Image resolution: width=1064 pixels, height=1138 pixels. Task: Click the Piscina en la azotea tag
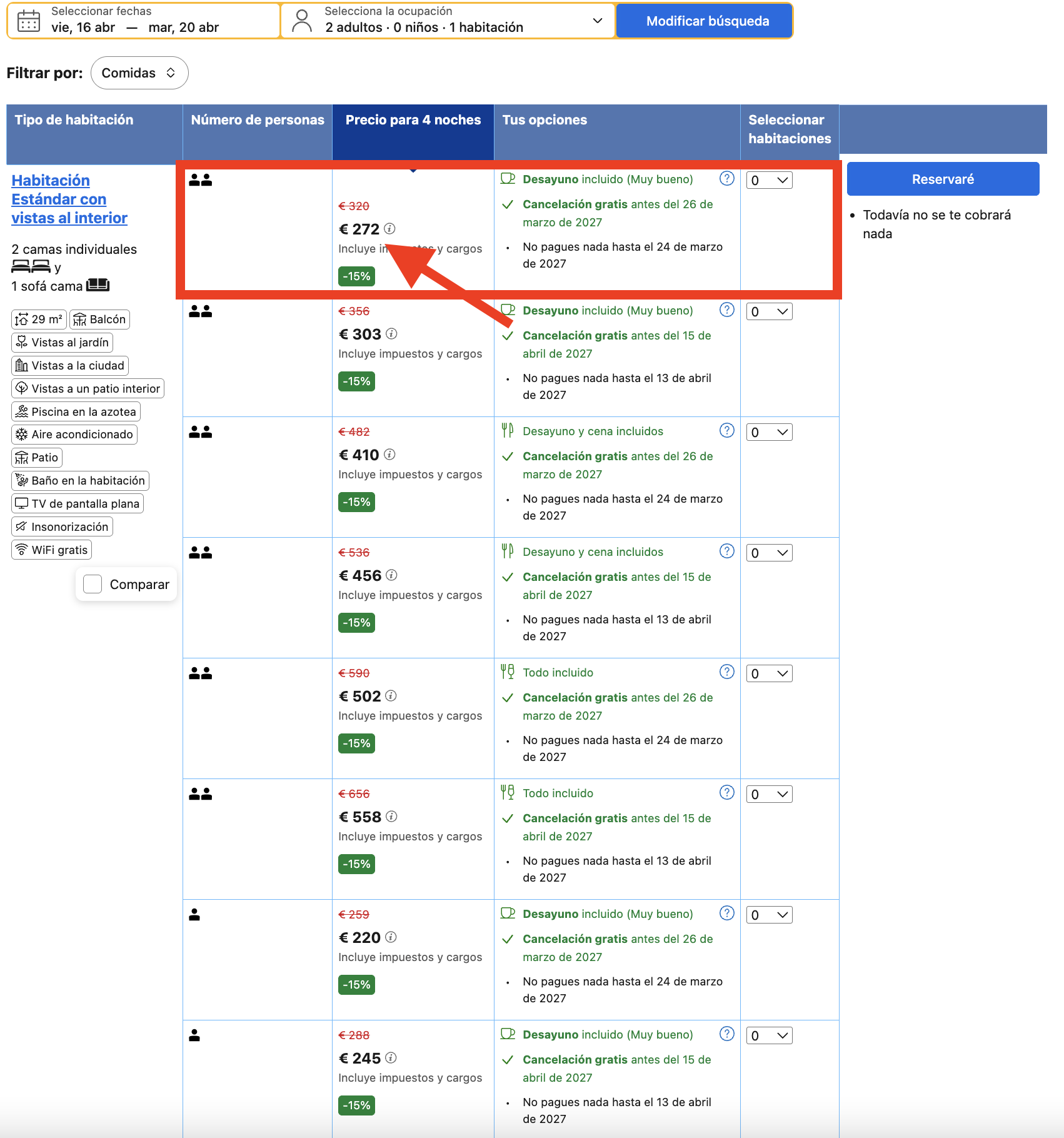point(76,411)
